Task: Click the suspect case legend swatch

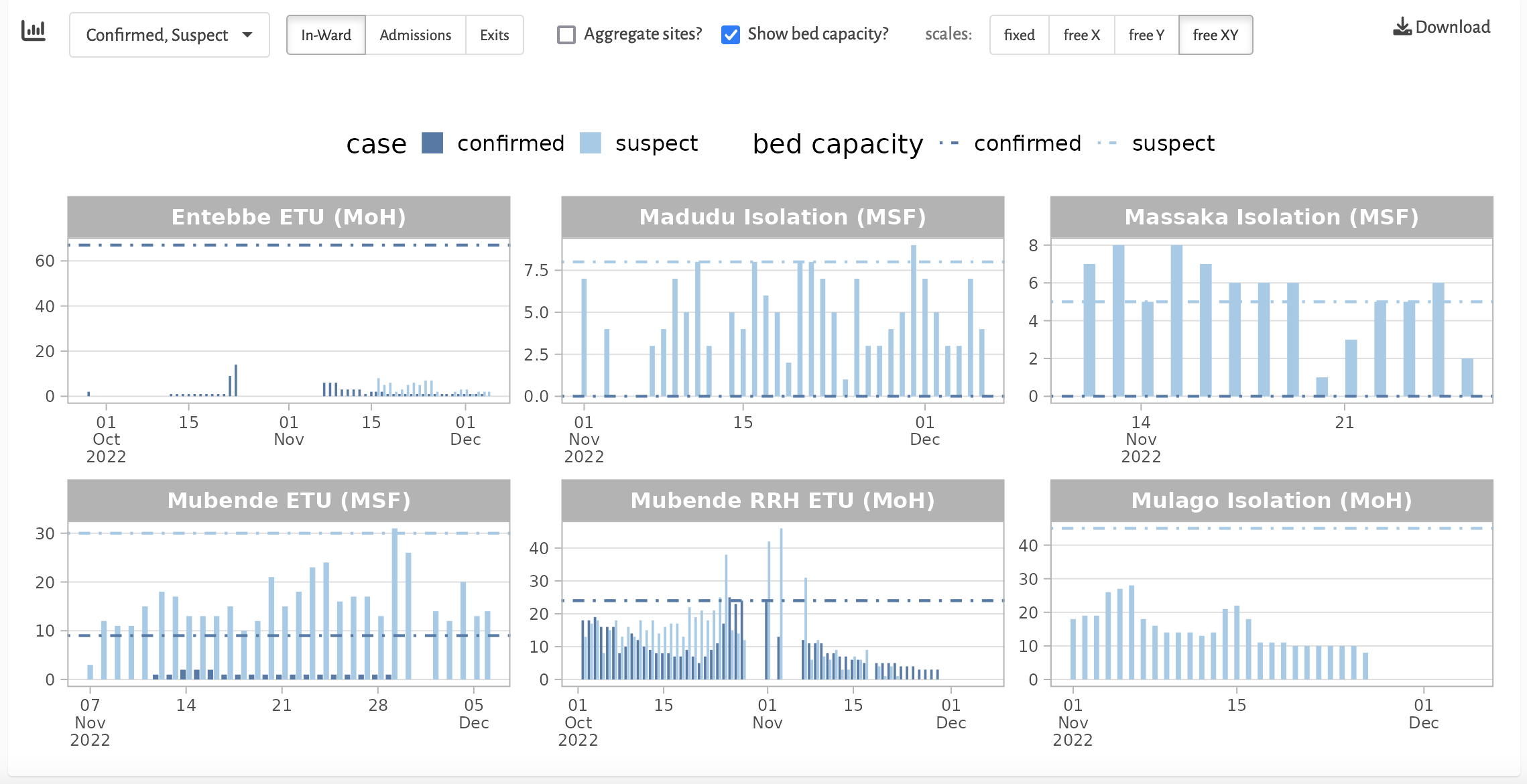Action: click(590, 143)
